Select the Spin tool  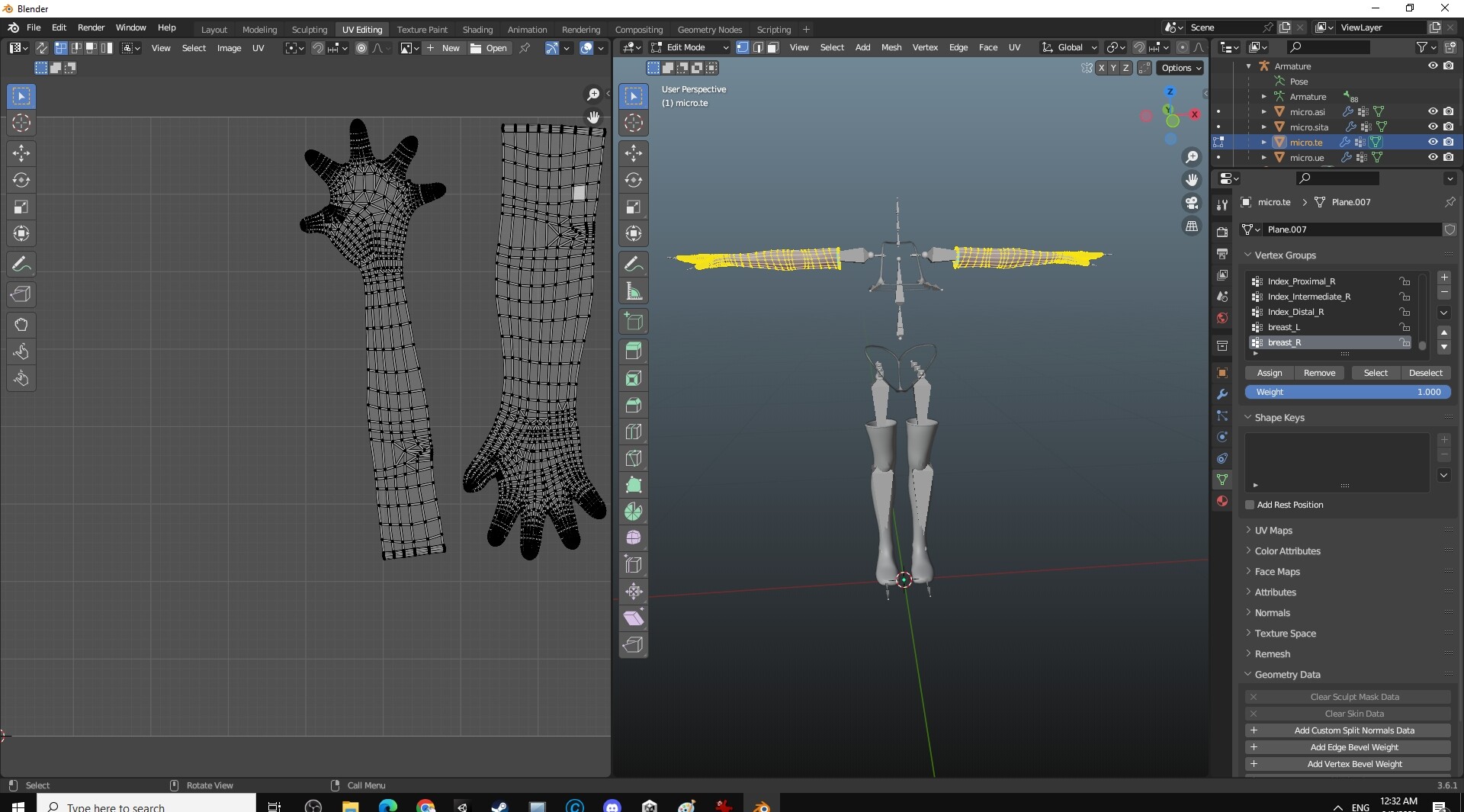coord(634,512)
